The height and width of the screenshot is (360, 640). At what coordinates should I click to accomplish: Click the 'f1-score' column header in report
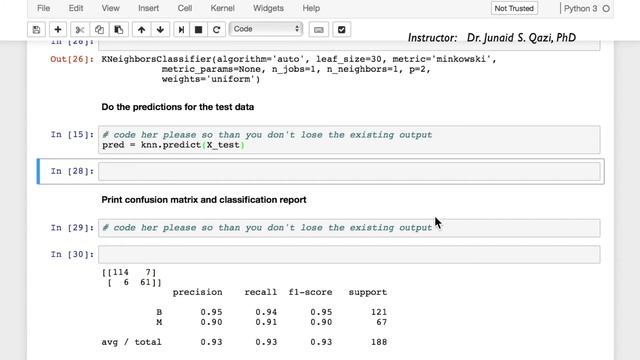point(310,292)
